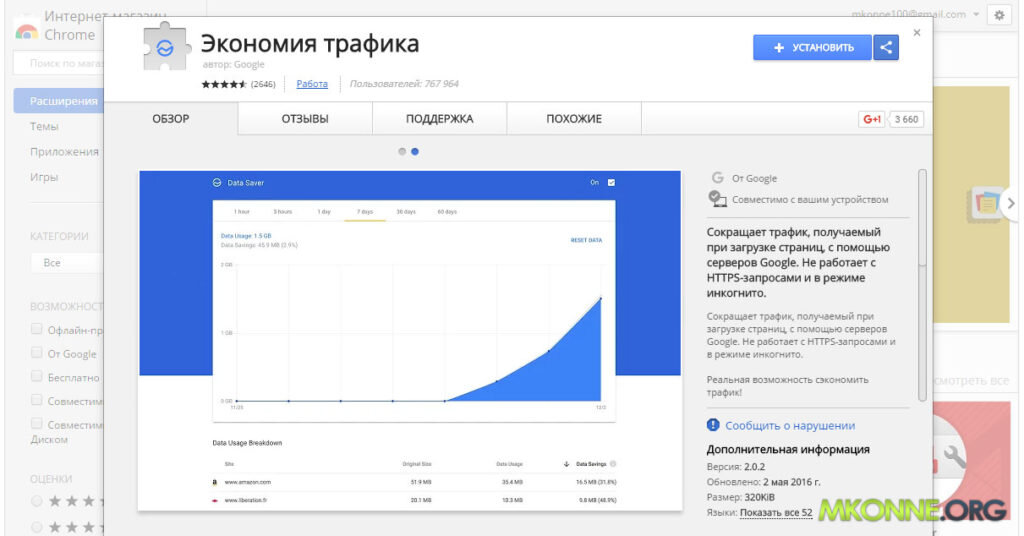Toggle the Совместимо с Диском checkbox
Screen dimensions: 1024x536
click(37, 424)
